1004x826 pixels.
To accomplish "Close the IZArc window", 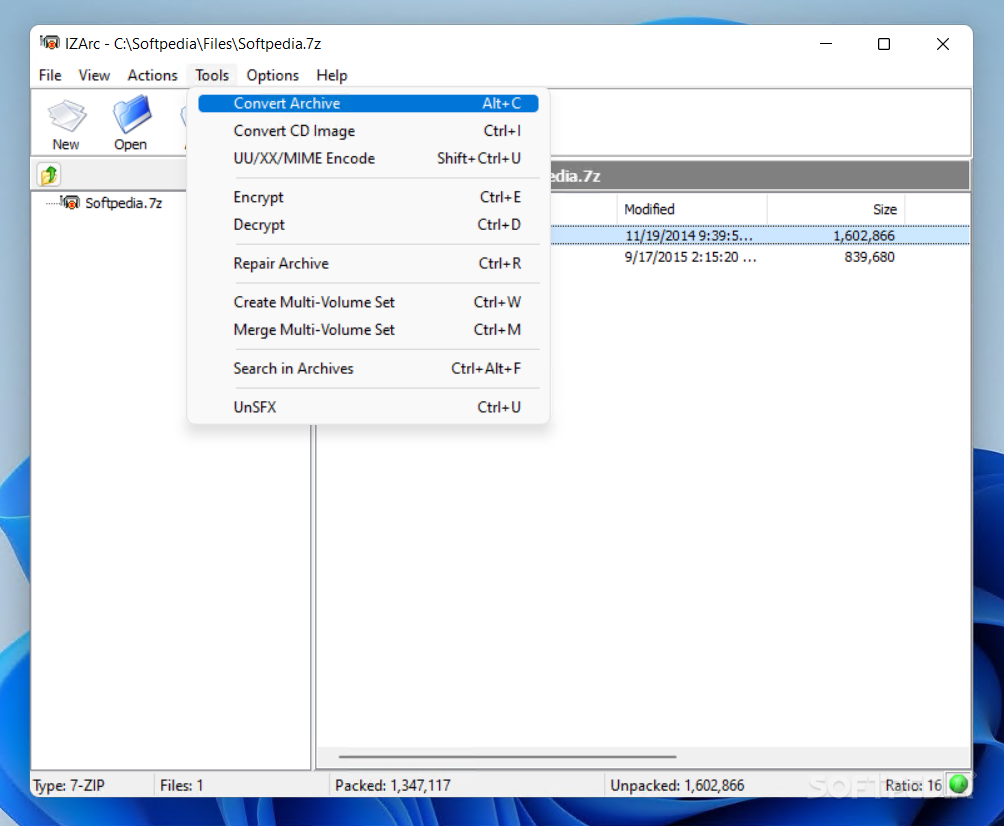I will 943,44.
